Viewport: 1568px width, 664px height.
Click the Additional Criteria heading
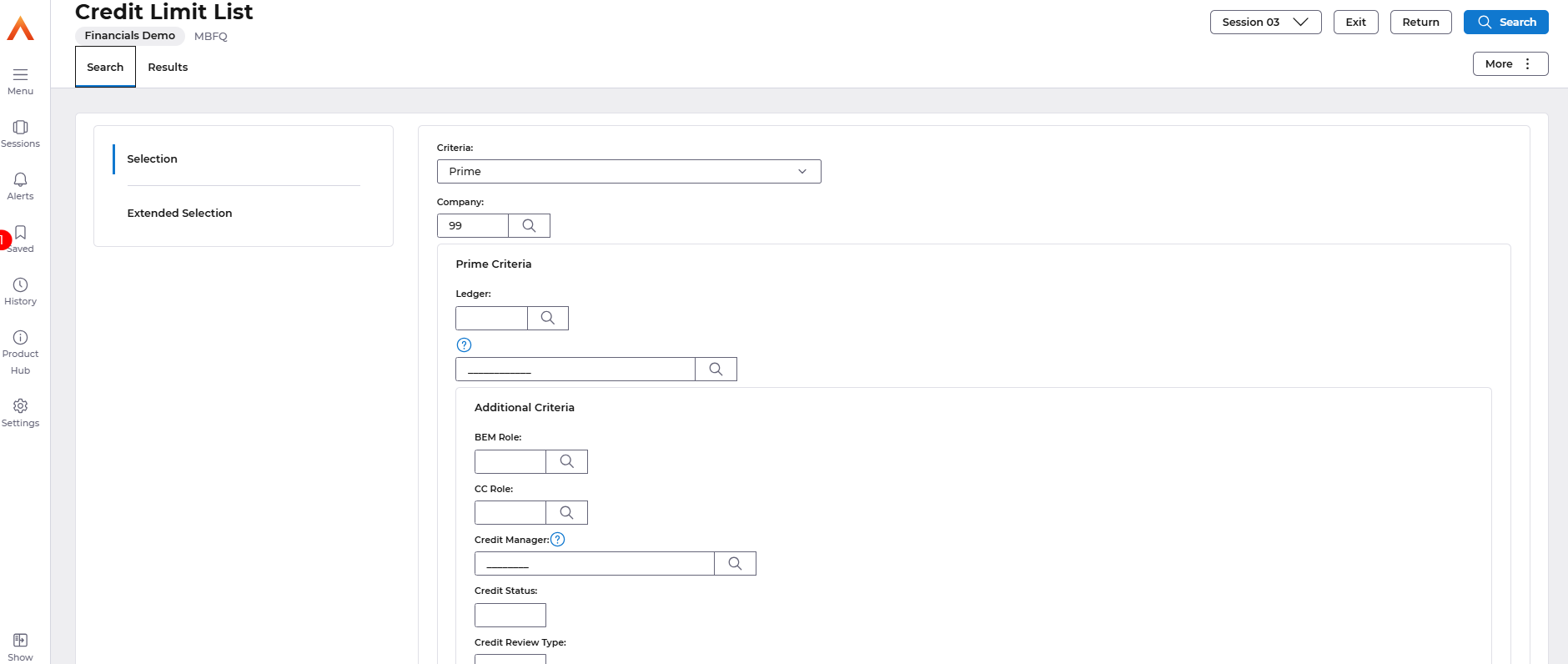coord(525,407)
